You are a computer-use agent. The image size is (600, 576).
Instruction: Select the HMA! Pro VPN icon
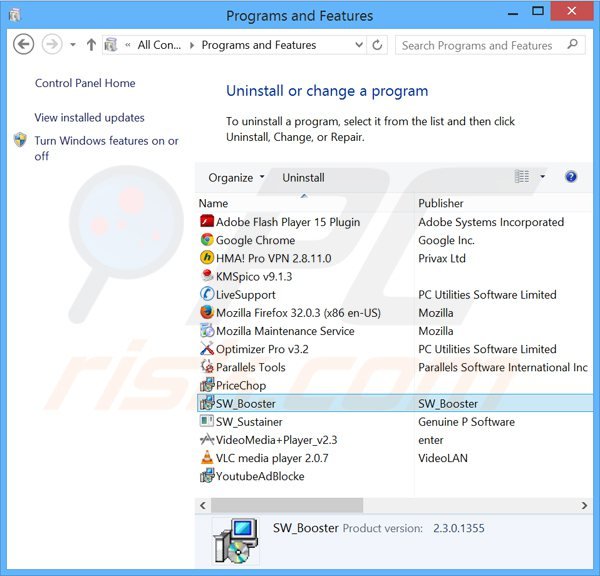pyautogui.click(x=207, y=258)
